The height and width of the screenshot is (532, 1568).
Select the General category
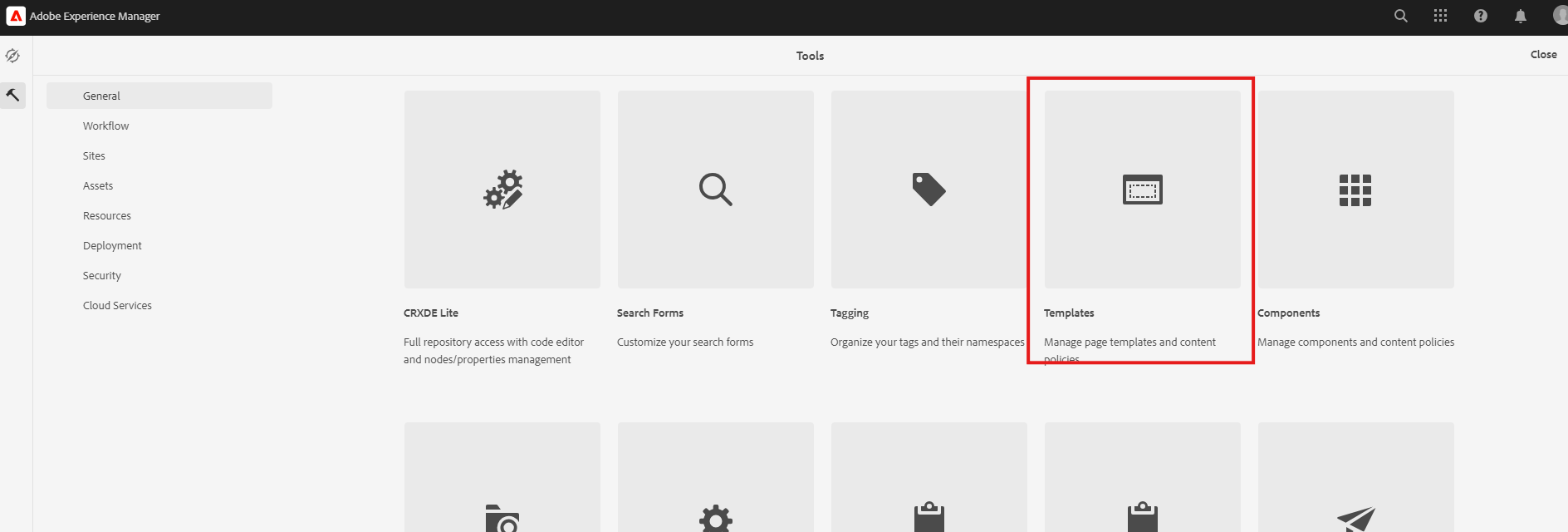click(x=101, y=96)
